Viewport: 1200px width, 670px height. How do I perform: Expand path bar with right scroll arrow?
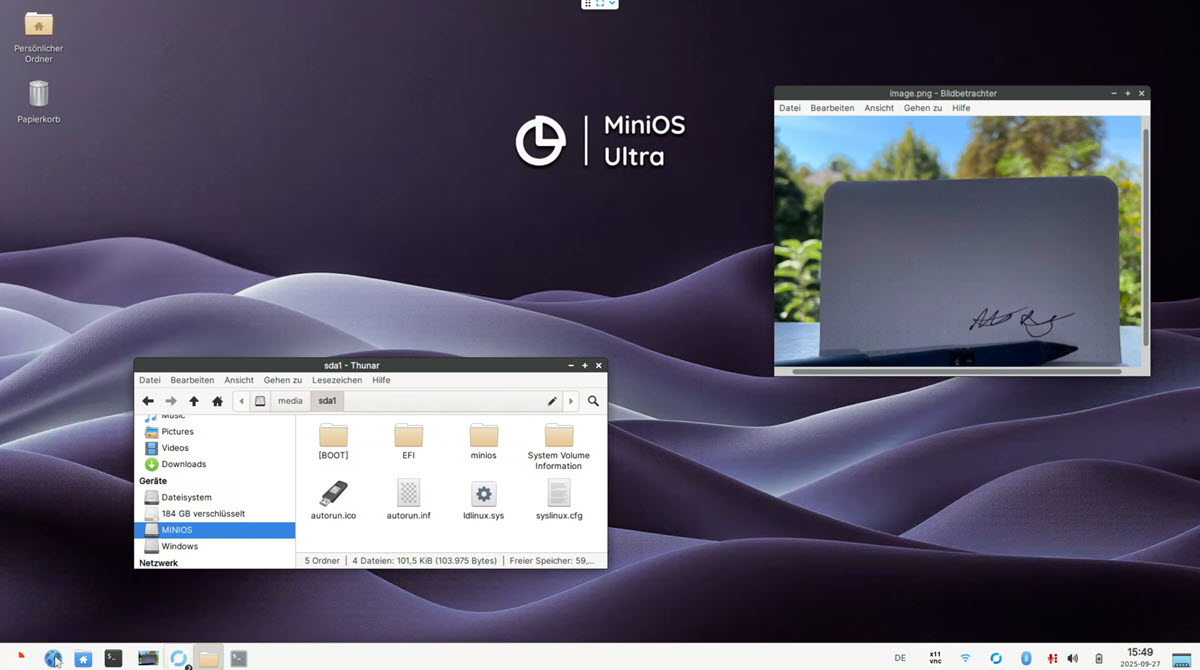click(x=571, y=401)
